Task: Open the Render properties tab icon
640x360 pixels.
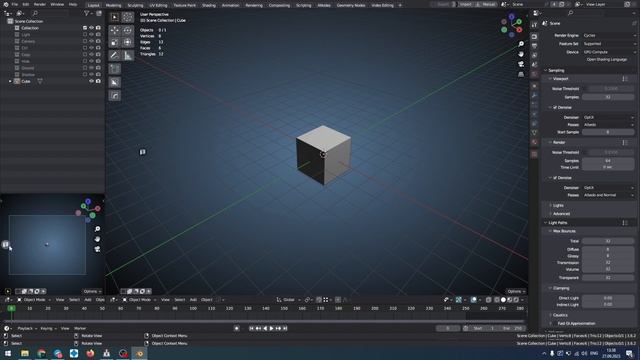Action: (x=534, y=37)
